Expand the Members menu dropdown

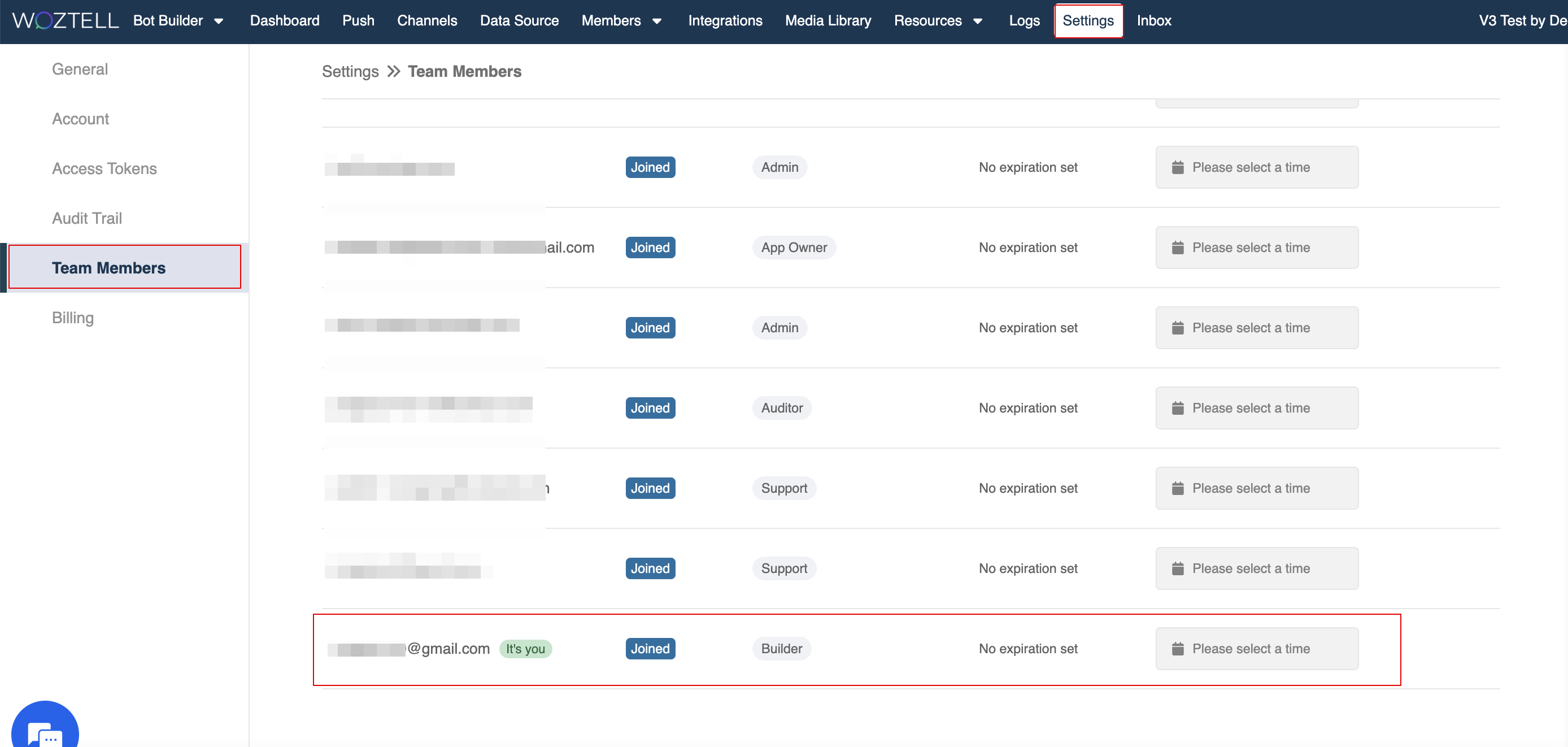[x=657, y=21]
